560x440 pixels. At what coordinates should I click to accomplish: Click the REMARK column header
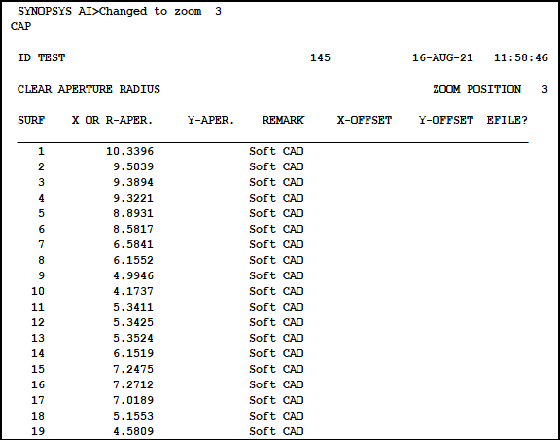pyautogui.click(x=283, y=120)
